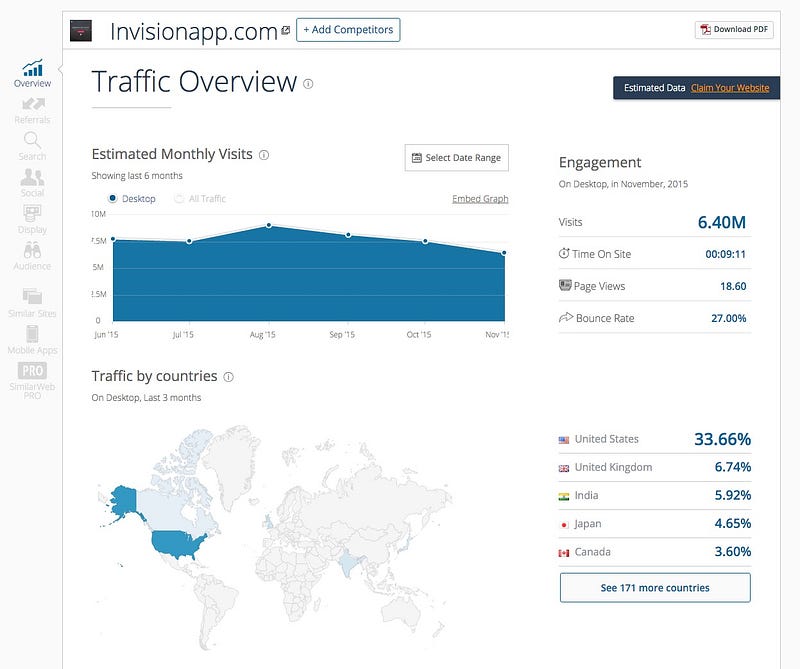The image size is (800, 669).
Task: Open the Search magnifier section in sidebar
Action: click(32, 140)
